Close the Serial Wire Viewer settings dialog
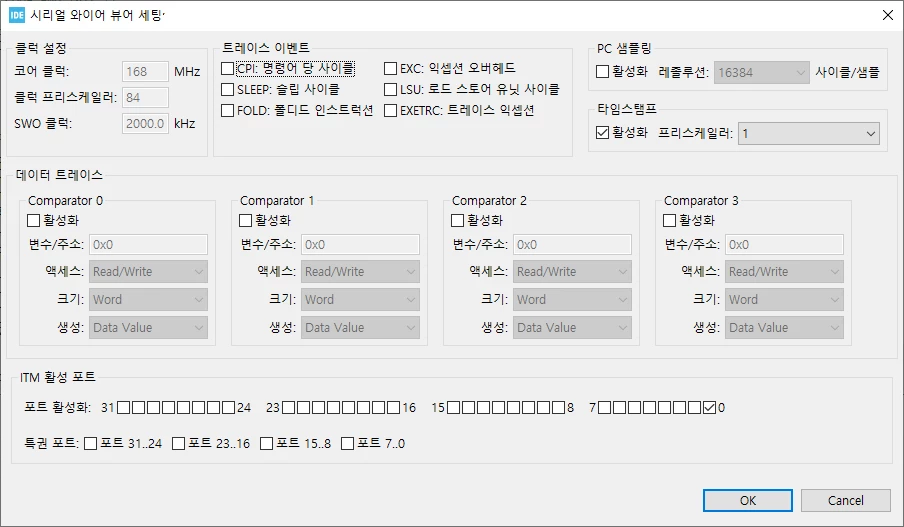Viewport: 904px width, 527px height. pyautogui.click(x=888, y=15)
